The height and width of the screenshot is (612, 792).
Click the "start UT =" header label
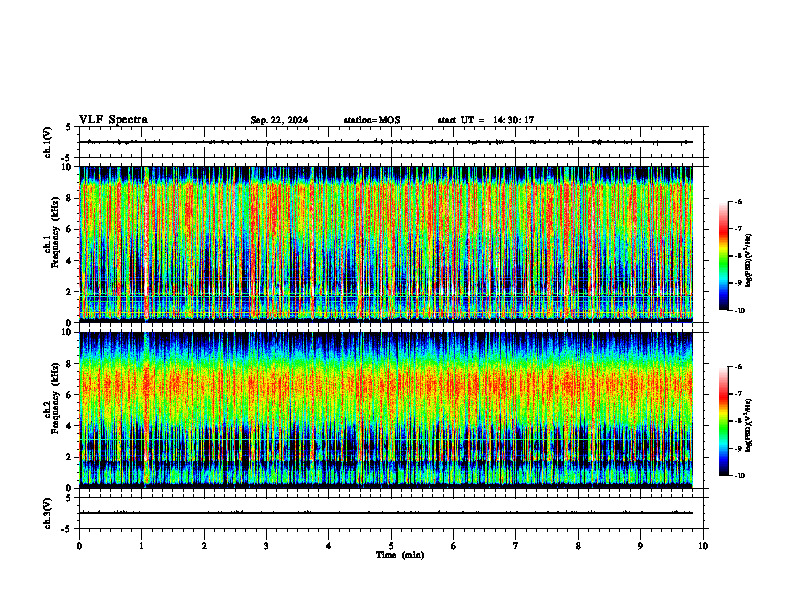(461, 120)
